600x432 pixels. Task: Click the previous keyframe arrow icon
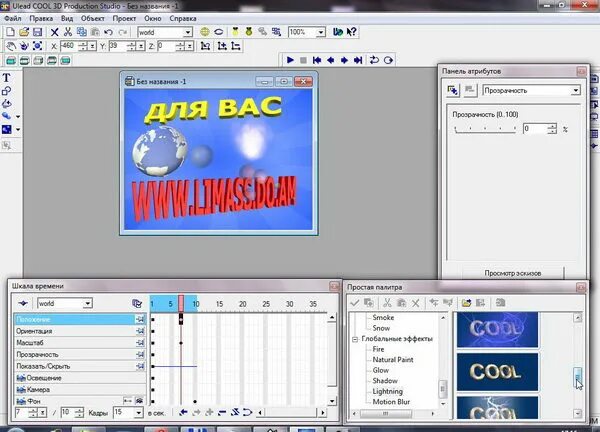(x=183, y=412)
